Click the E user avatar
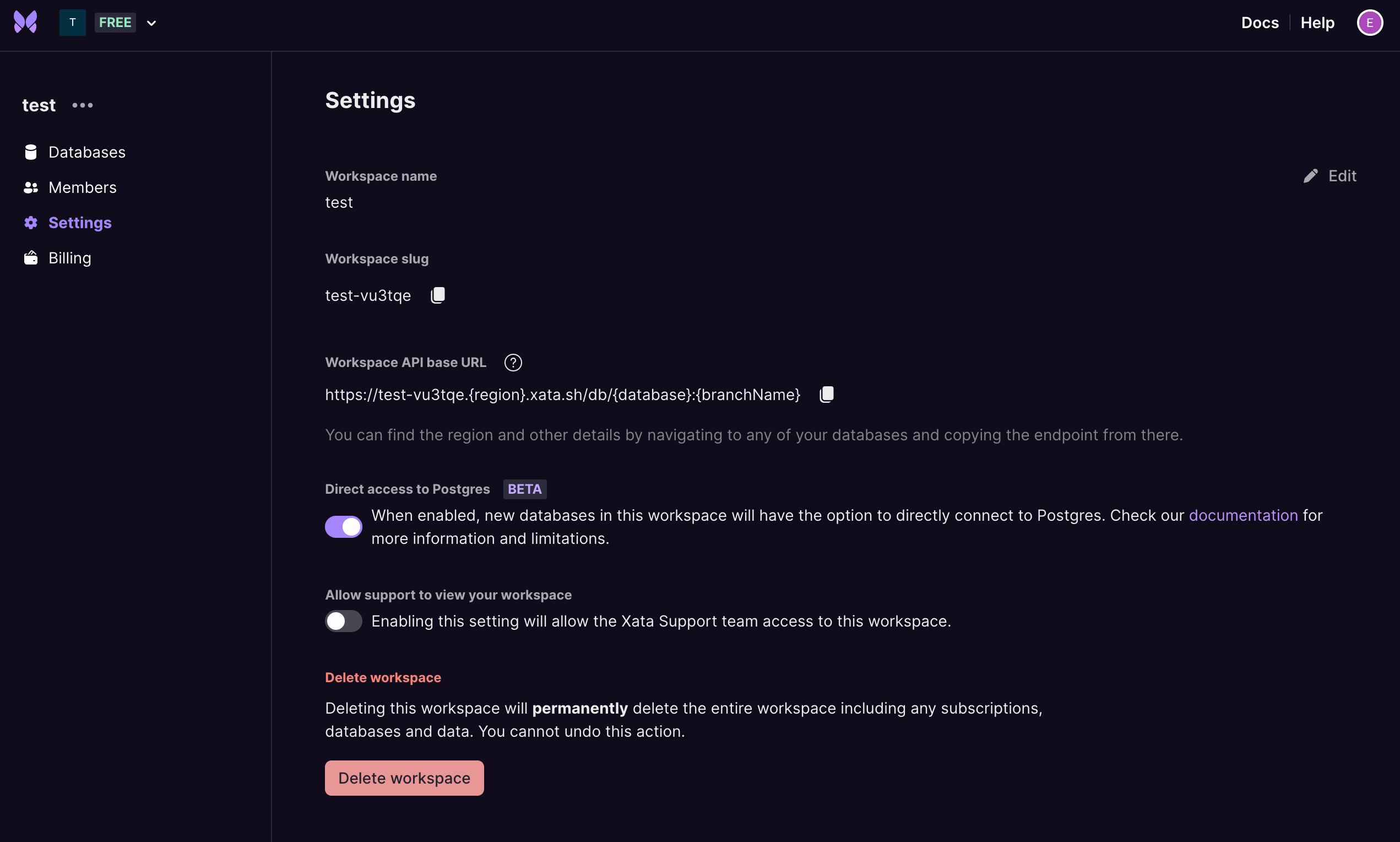Image resolution: width=1400 pixels, height=842 pixels. point(1370,23)
